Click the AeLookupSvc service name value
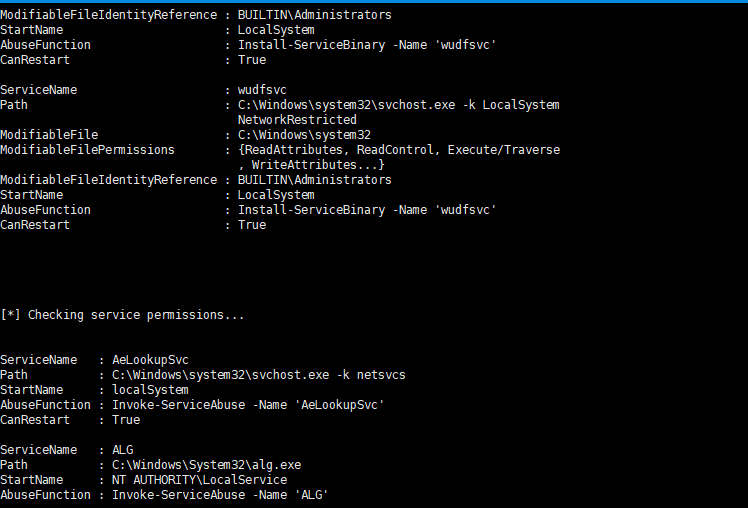Image resolution: width=748 pixels, height=508 pixels. pyautogui.click(x=150, y=360)
